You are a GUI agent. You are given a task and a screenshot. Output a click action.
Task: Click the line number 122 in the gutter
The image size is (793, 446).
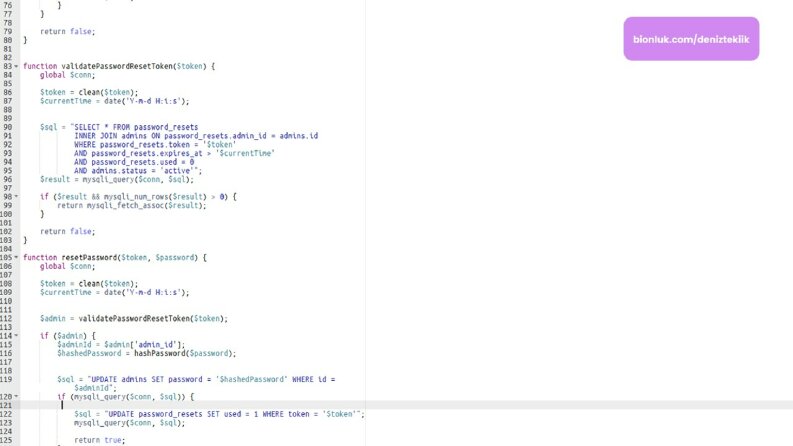tap(6, 414)
